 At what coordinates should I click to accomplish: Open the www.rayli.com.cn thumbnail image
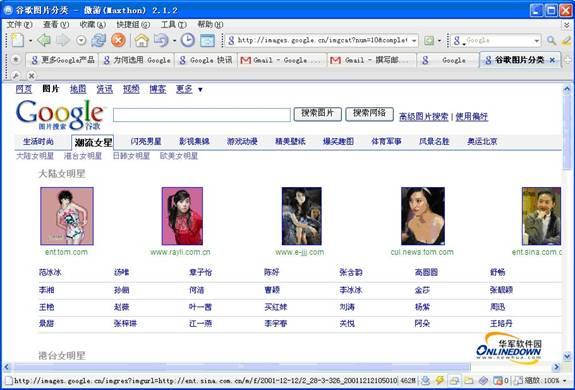182,216
